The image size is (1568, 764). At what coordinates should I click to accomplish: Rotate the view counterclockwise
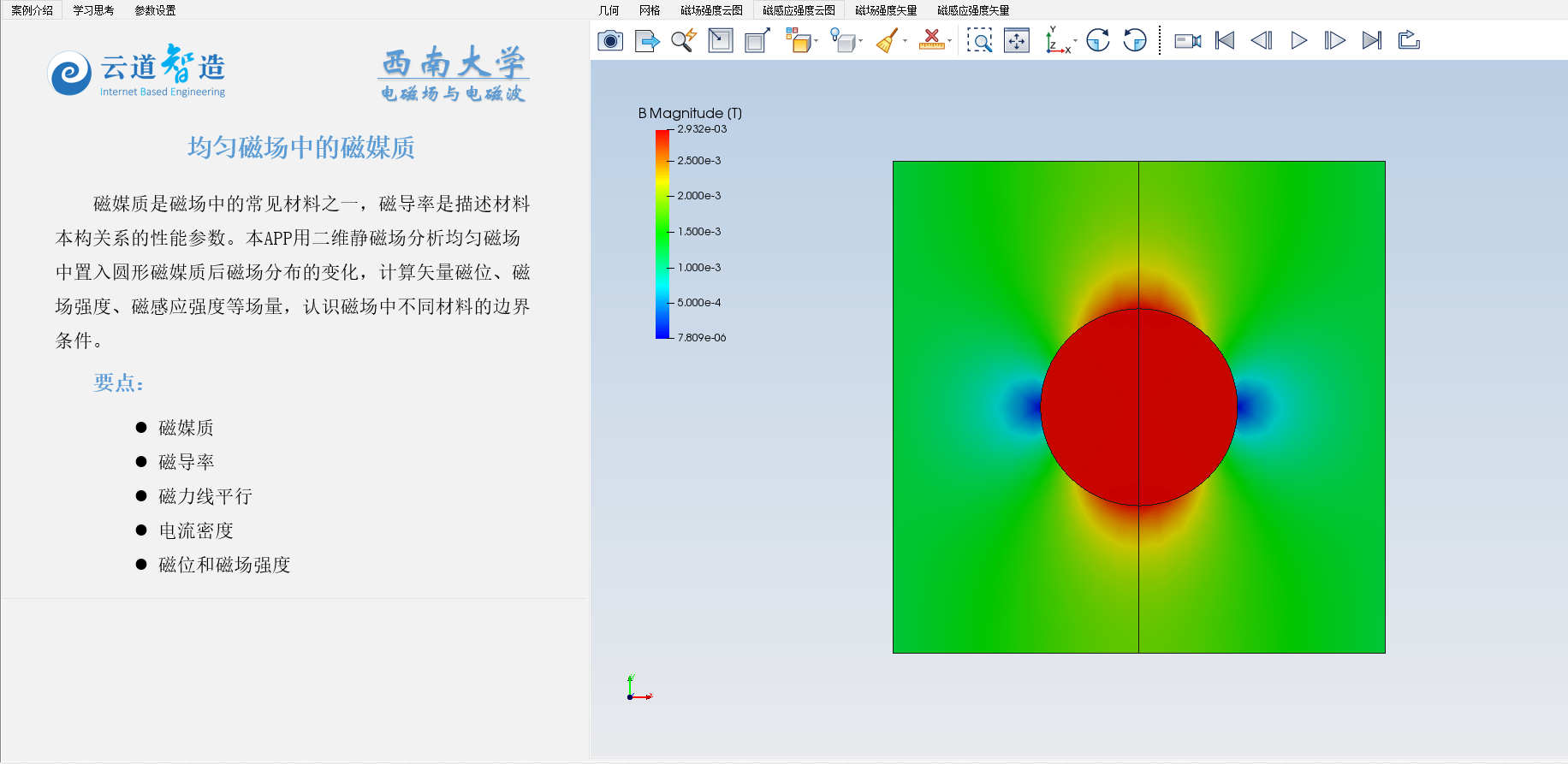pyautogui.click(x=1135, y=40)
